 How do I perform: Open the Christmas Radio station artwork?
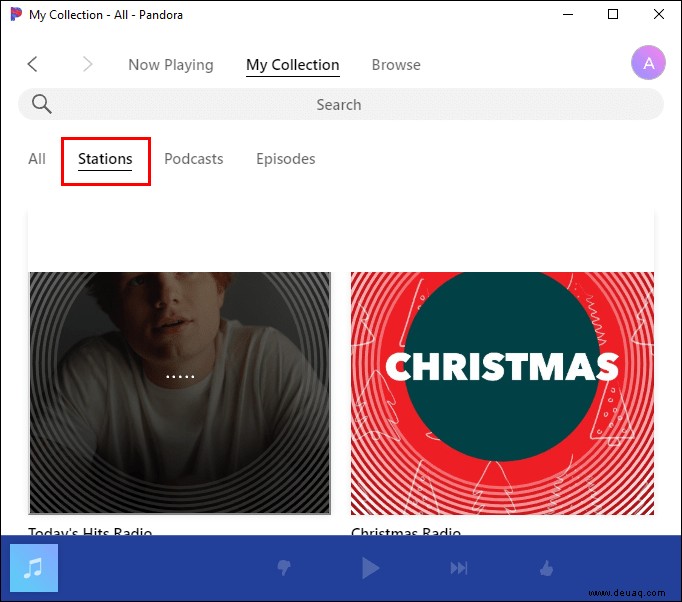pos(502,393)
